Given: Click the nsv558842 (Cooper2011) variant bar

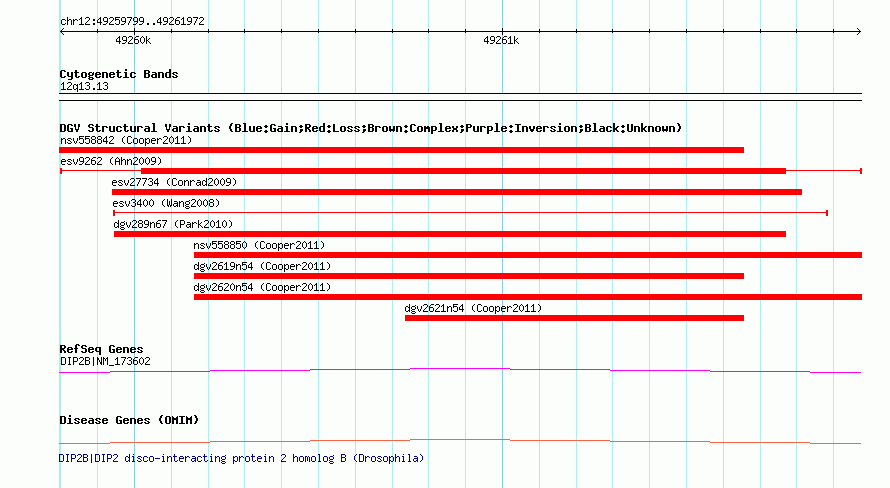Looking at the screenshot, I should click(x=401, y=150).
